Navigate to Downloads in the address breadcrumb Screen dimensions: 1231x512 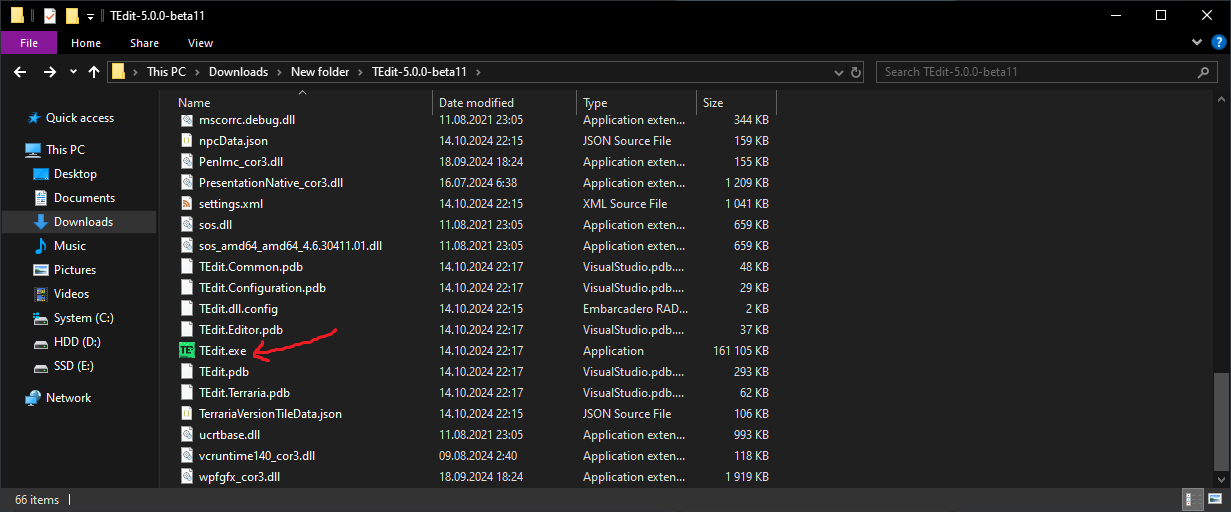(x=238, y=72)
